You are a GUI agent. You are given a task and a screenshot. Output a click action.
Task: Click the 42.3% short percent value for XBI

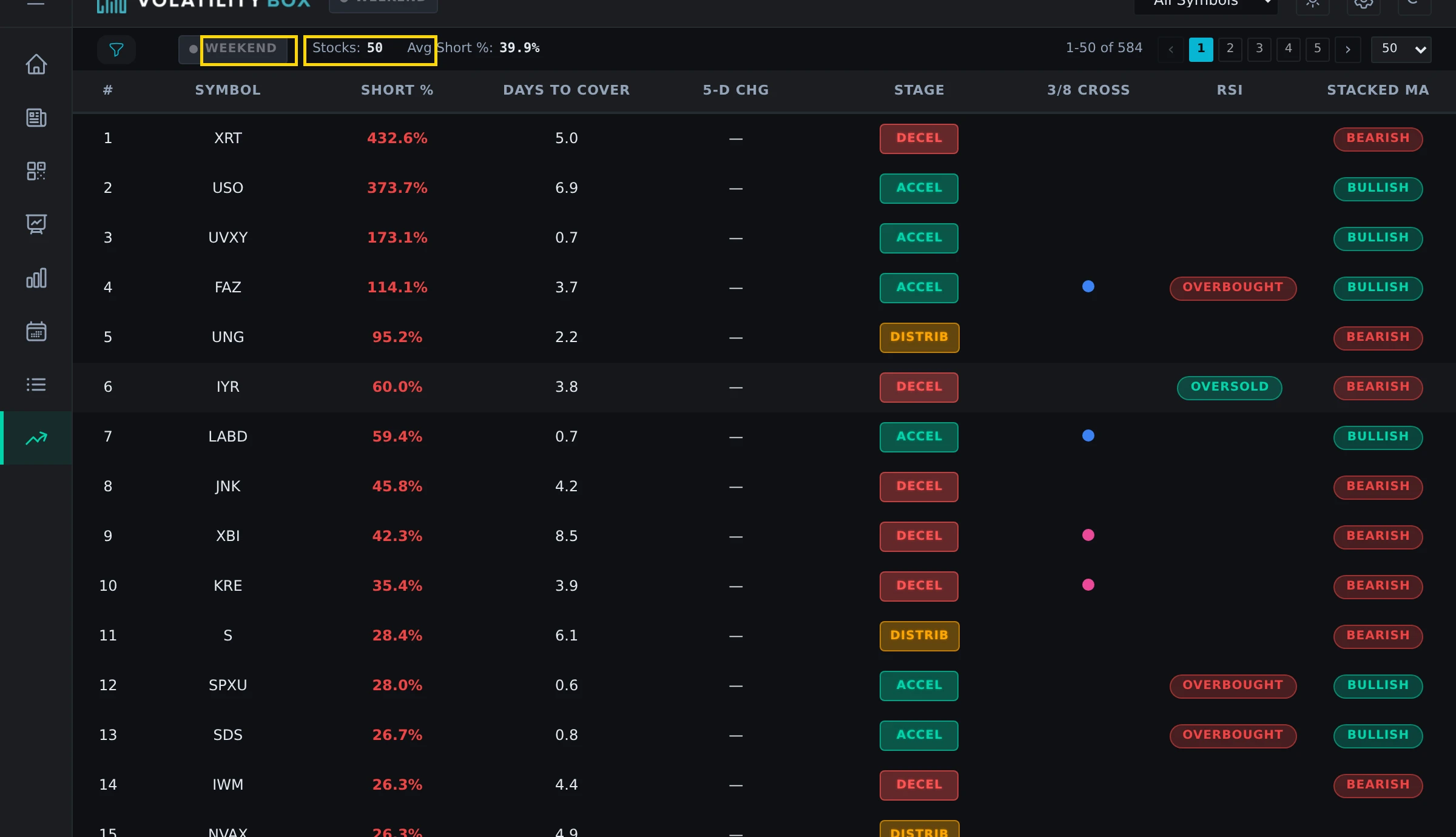point(397,536)
